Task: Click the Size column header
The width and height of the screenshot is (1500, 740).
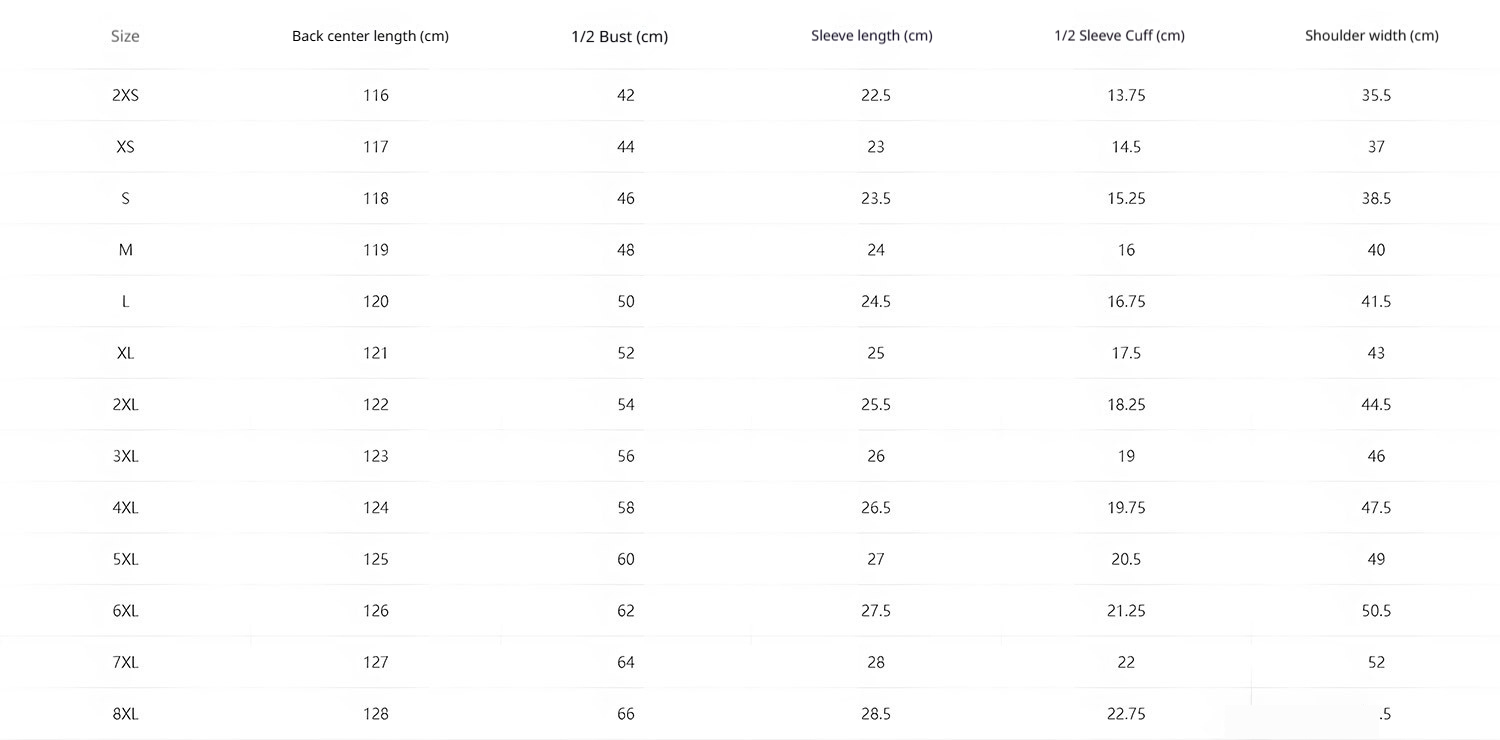Action: coord(125,36)
